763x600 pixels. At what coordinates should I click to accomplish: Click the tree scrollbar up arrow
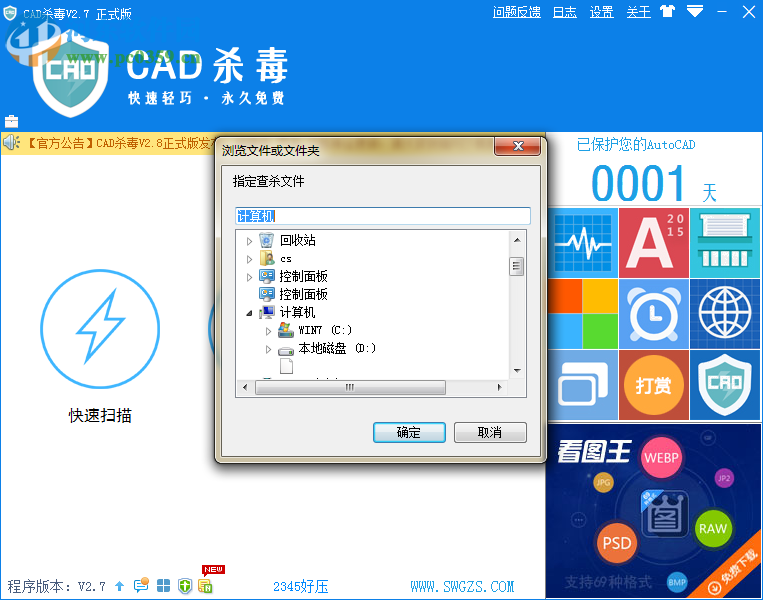[x=517, y=240]
